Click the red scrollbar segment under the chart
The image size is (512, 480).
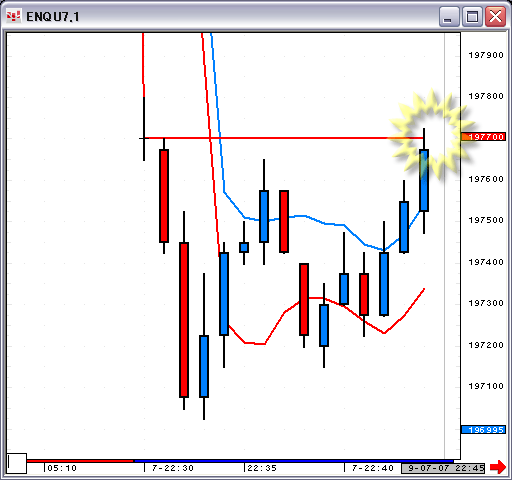click(80, 461)
